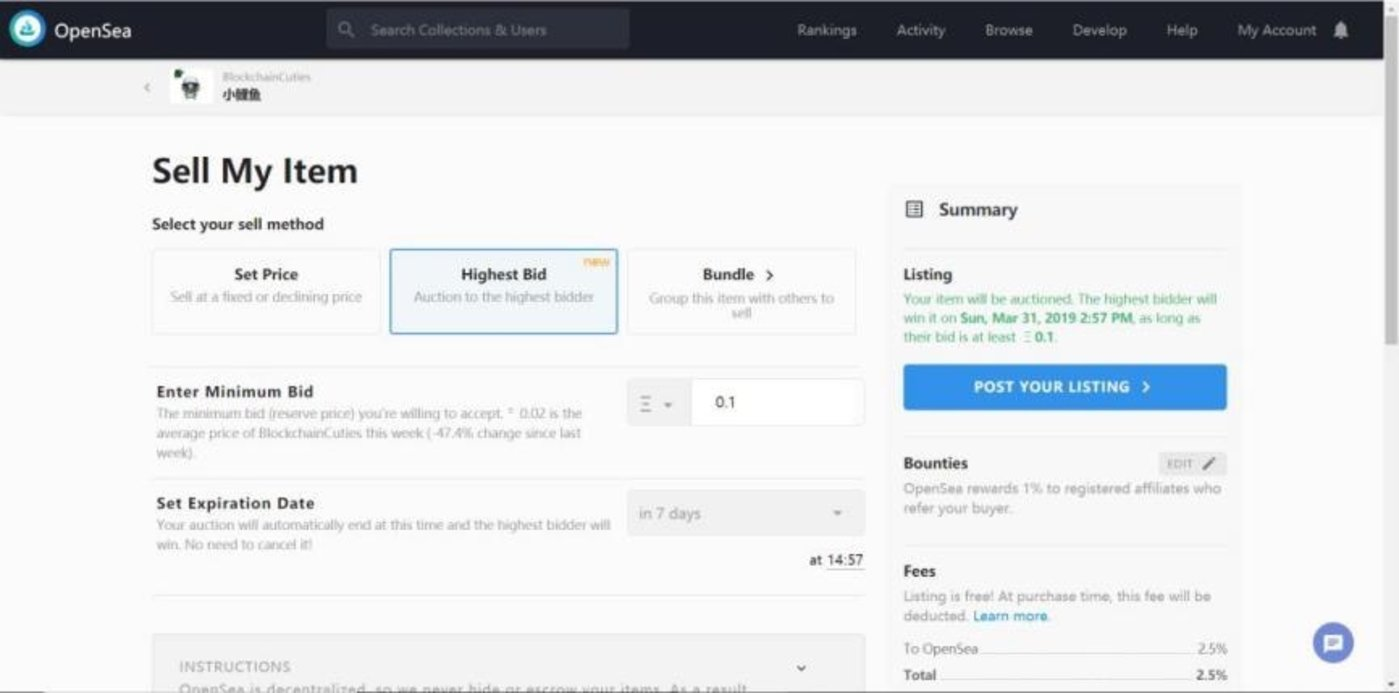Click the search magnifier icon
1399x693 pixels.
click(346, 30)
